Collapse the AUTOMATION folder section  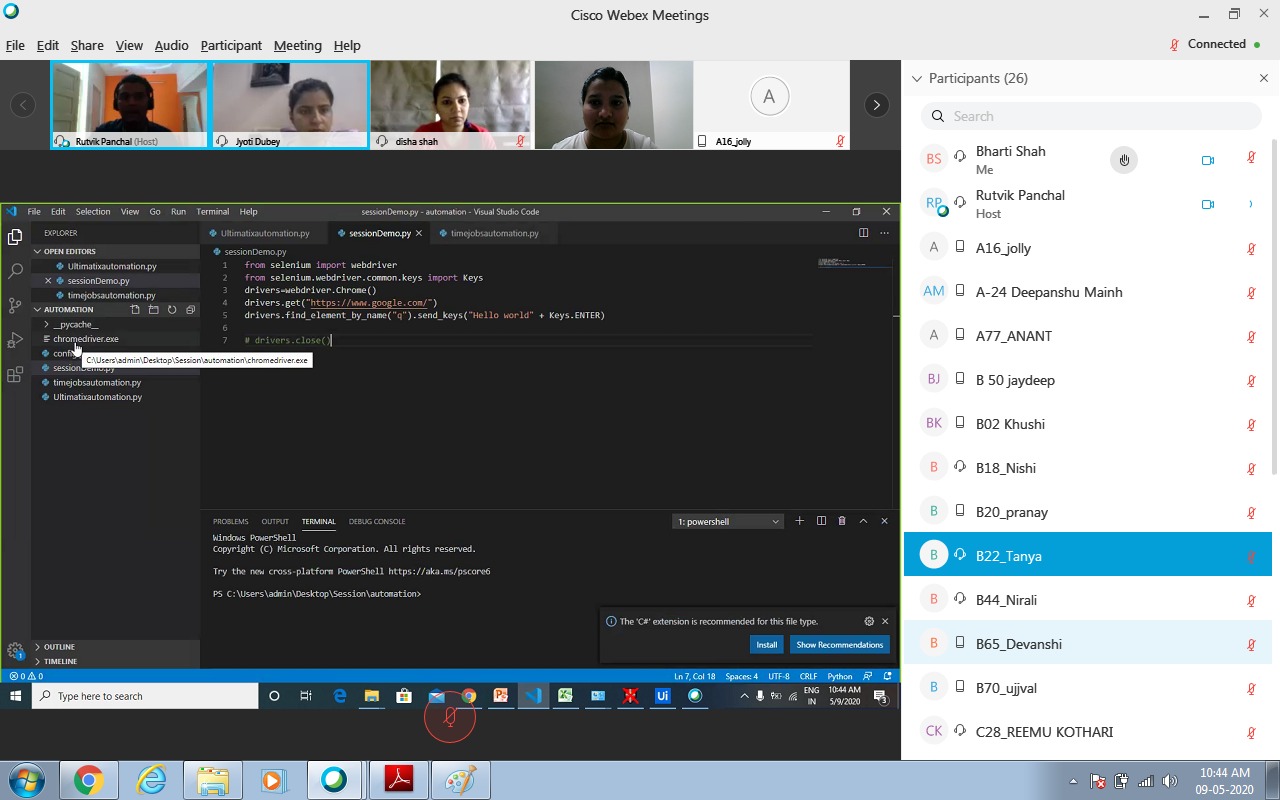[x=38, y=310]
